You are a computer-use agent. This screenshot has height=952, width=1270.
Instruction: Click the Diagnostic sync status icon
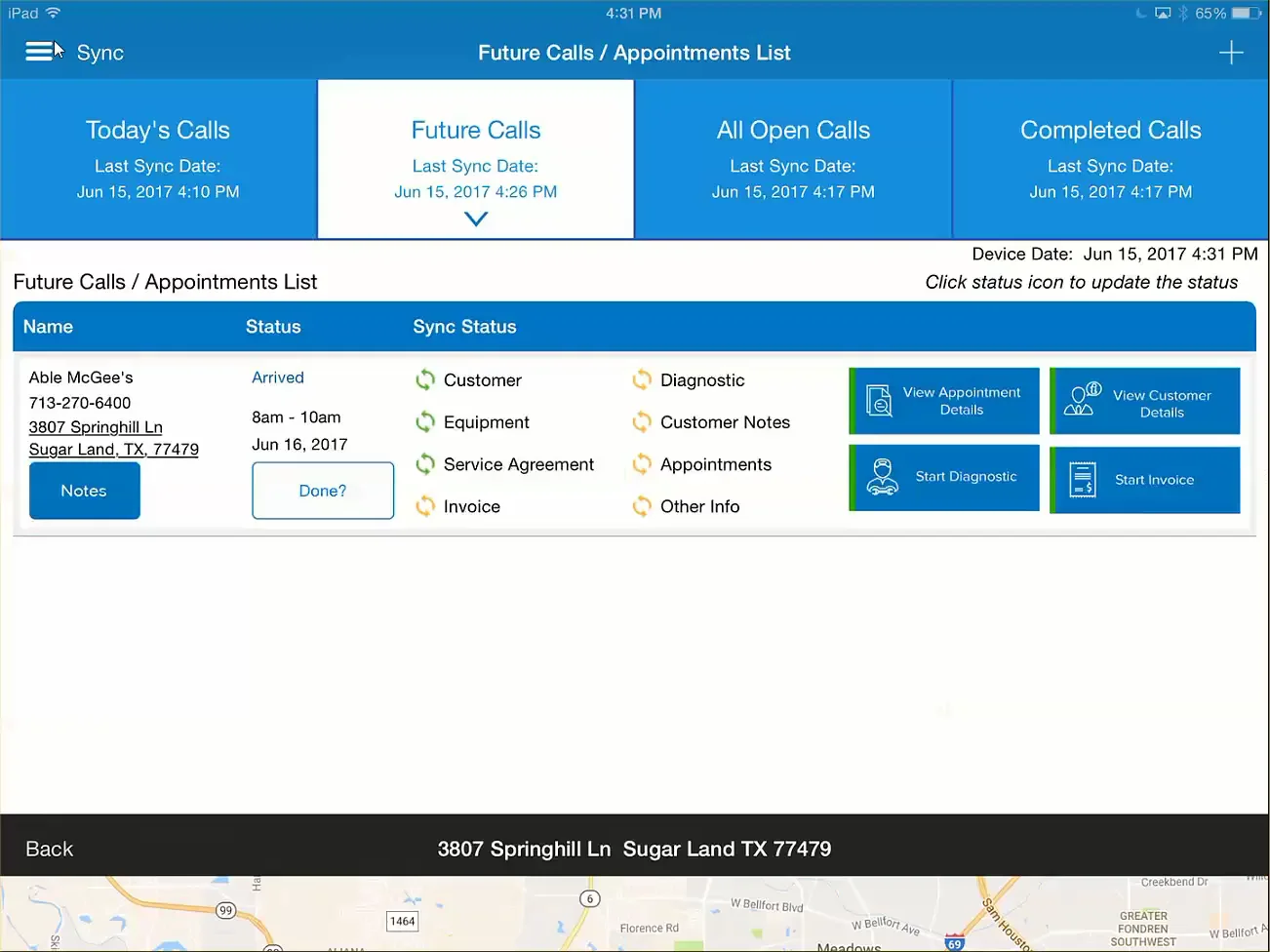pos(642,380)
